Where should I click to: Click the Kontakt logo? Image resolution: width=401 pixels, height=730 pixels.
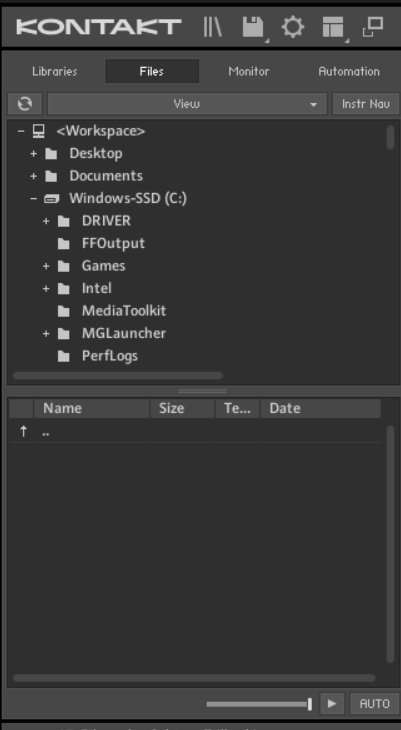98,27
